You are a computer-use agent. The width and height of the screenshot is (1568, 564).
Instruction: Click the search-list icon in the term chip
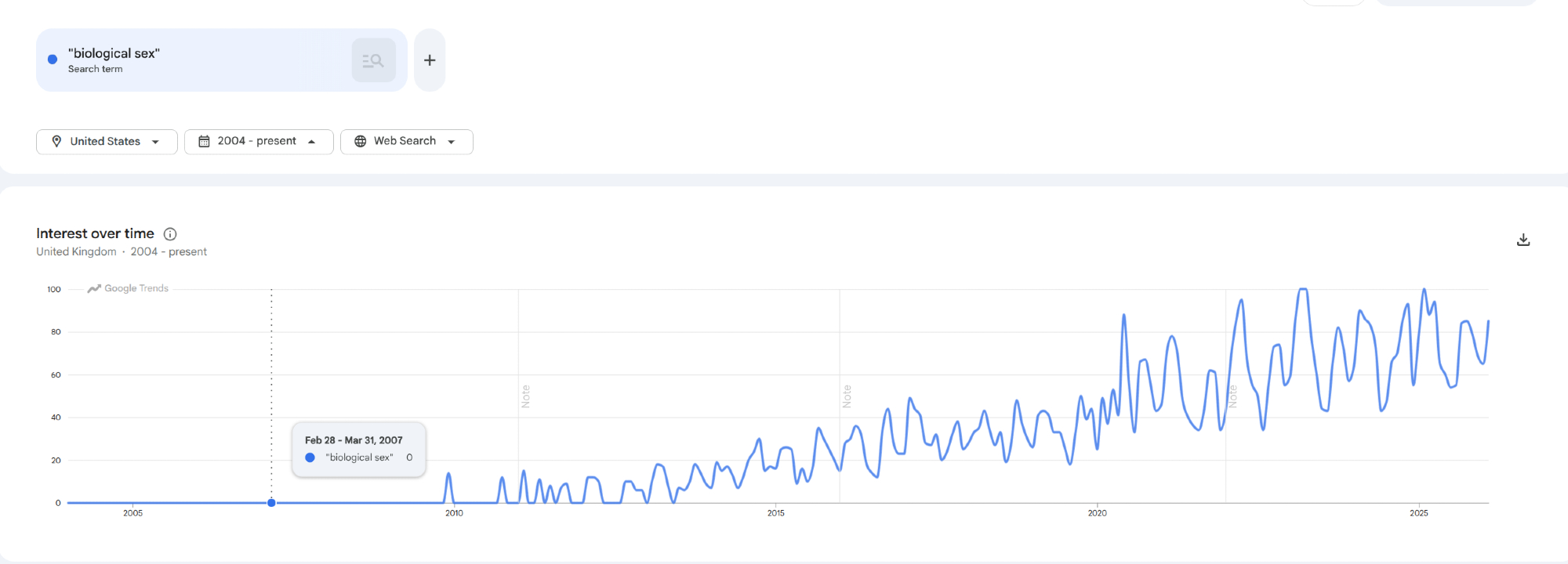(x=373, y=60)
